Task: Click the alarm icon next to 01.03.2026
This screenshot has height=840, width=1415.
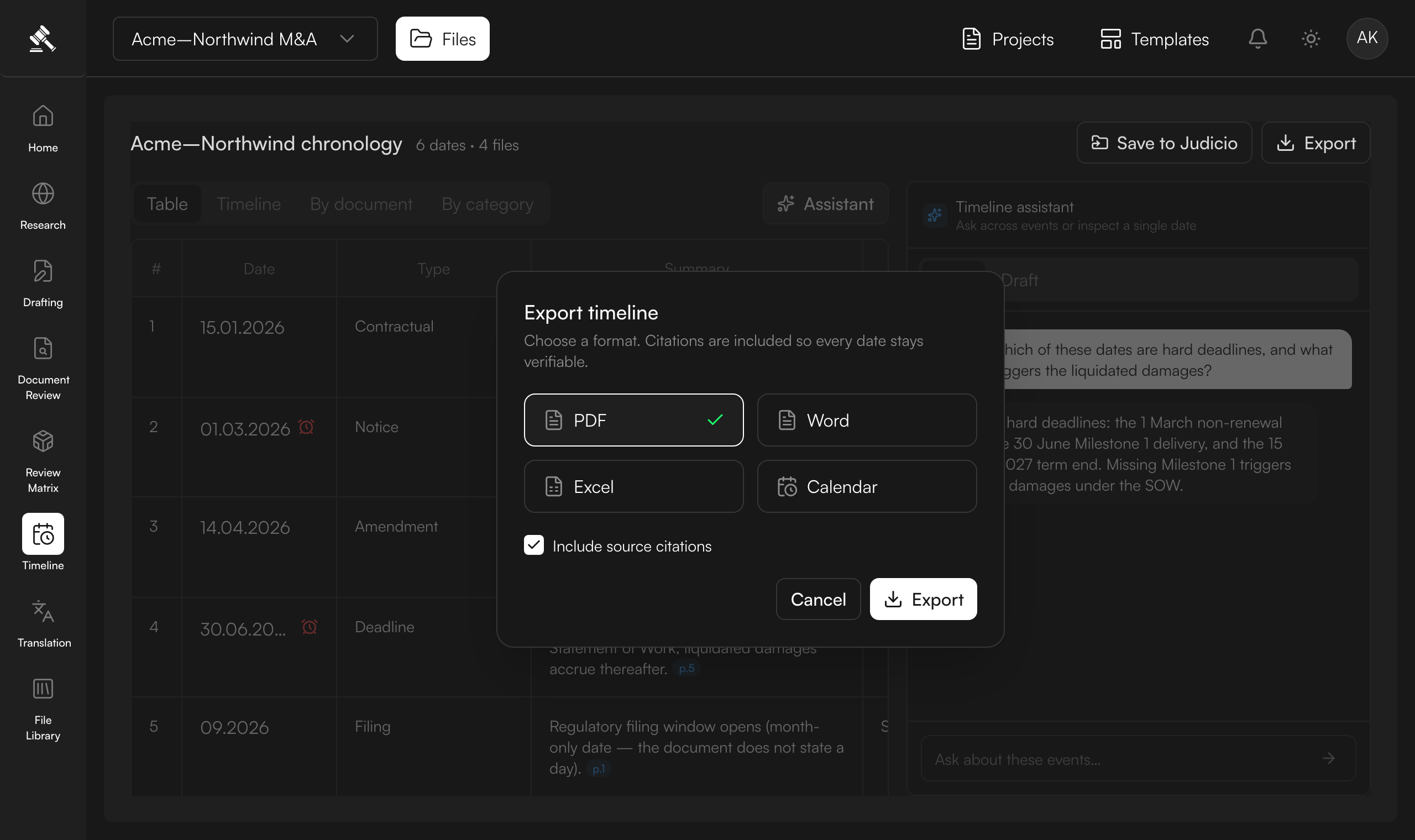Action: point(306,427)
